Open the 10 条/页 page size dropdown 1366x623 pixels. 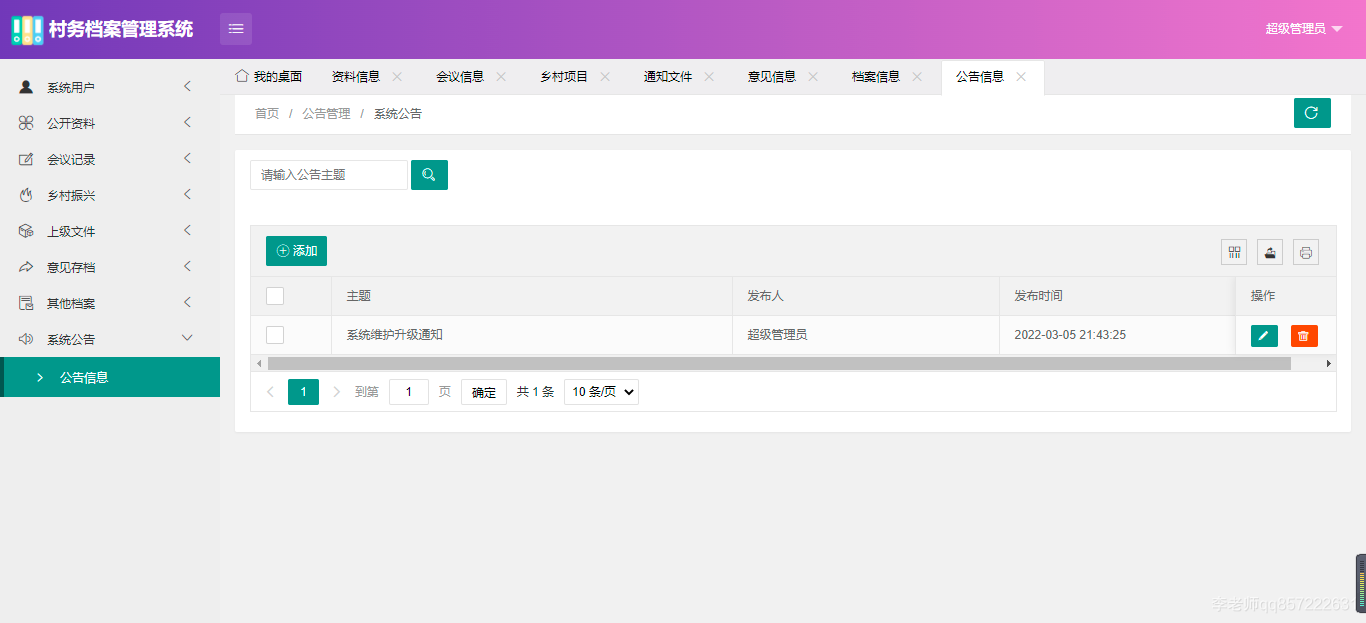point(601,392)
